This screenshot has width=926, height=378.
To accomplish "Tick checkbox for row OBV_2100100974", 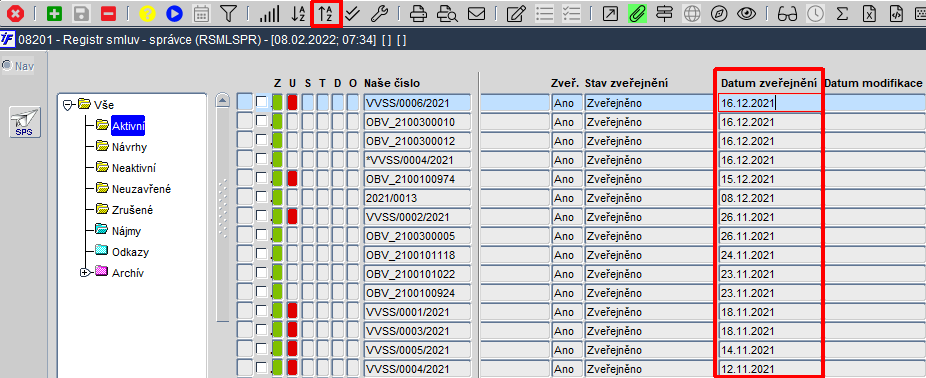I will (x=261, y=178).
